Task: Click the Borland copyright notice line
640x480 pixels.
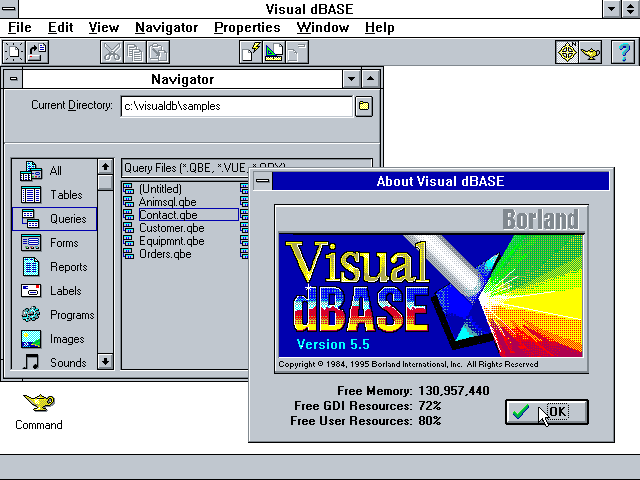Action: click(408, 364)
